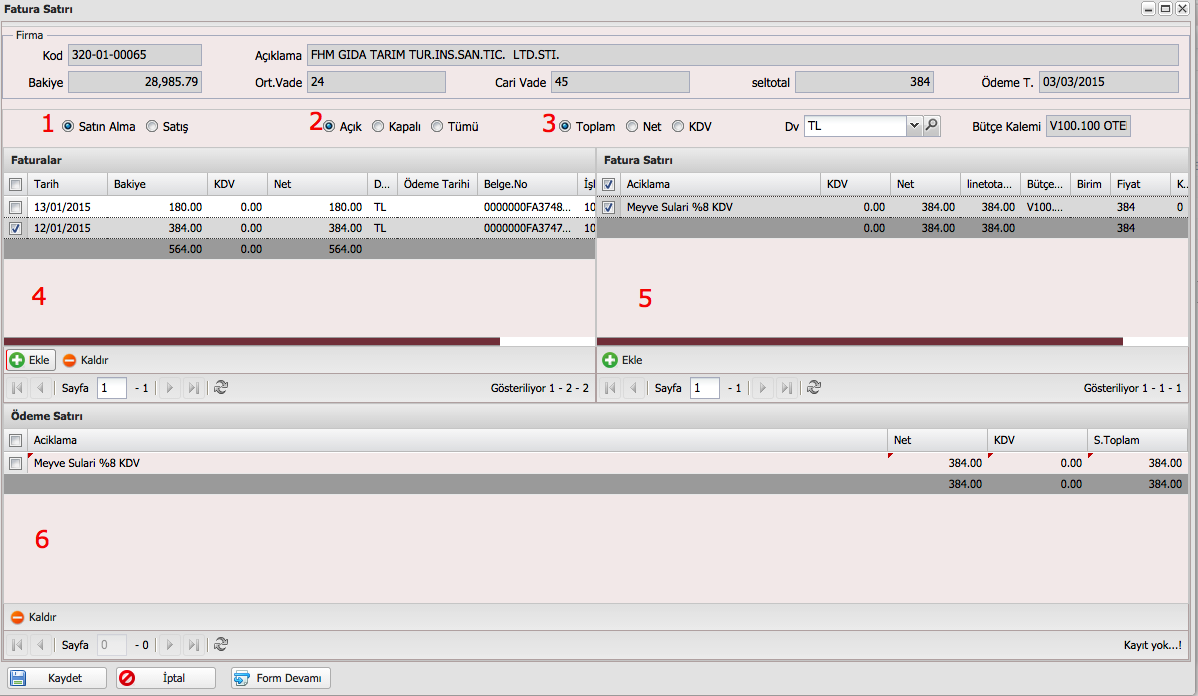Click the Cari Vade field
Image resolution: width=1198 pixels, height=696 pixels.
tap(620, 82)
